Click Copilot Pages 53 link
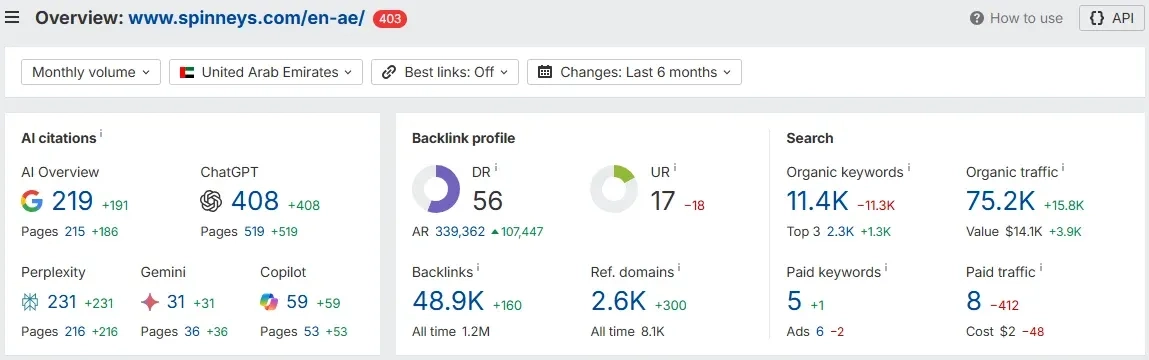Viewport: 1149px width, 360px height. coord(311,331)
